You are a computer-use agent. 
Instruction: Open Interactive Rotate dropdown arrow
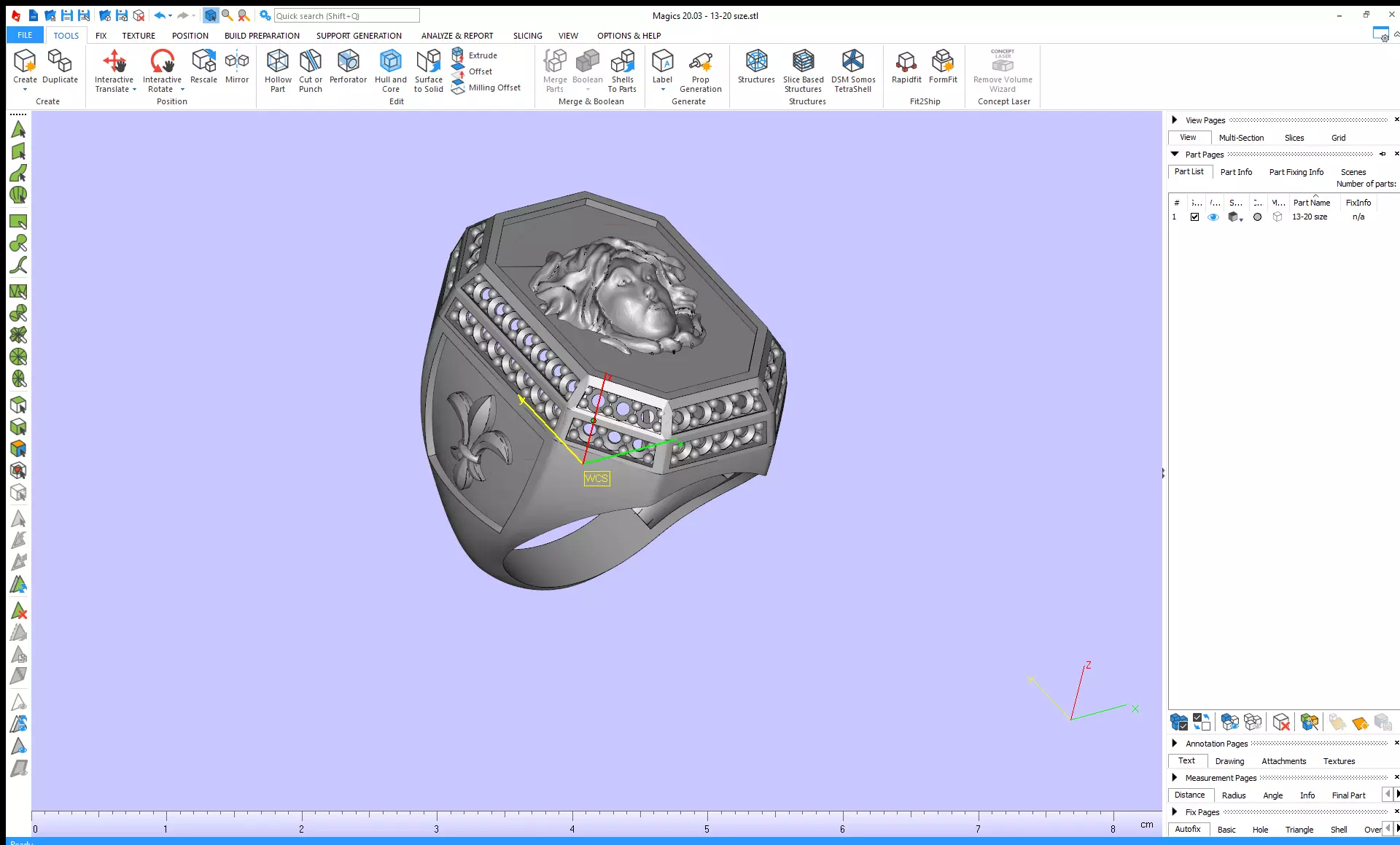(182, 90)
